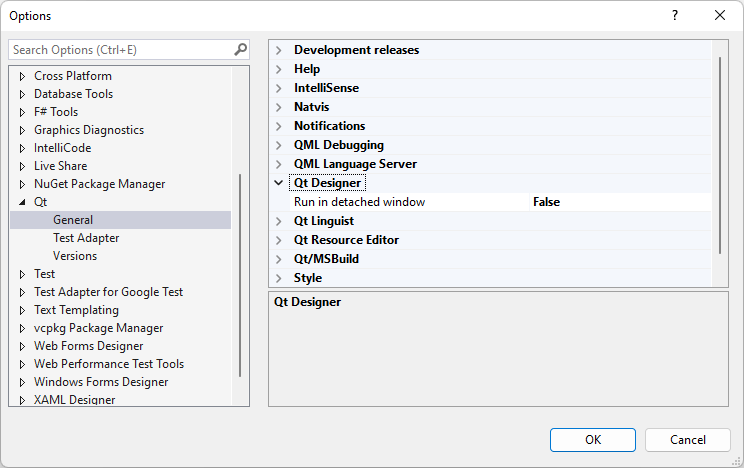The image size is (744, 468).
Task: Click the options tree vertical scrollbar
Action: (240, 275)
